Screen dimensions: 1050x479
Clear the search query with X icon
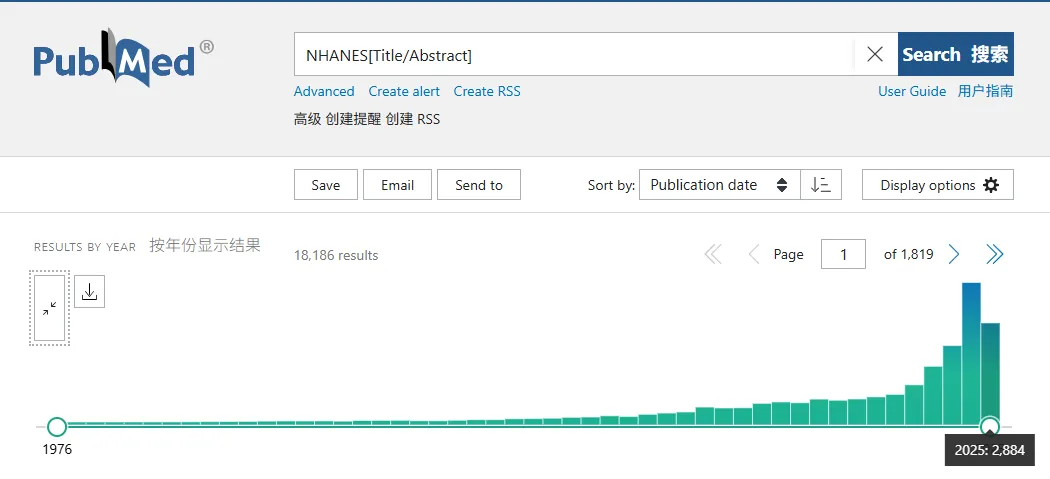click(875, 54)
